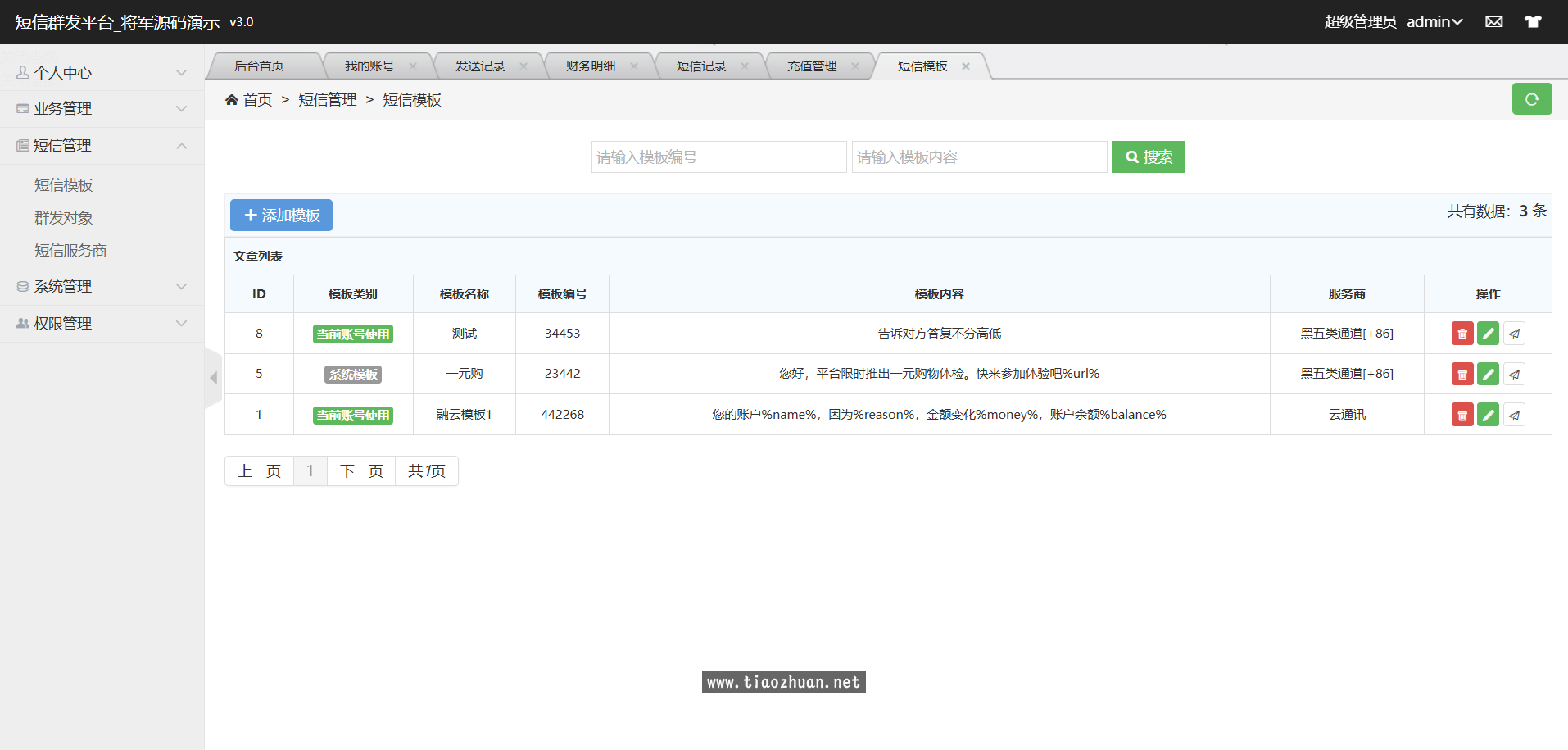This screenshot has height=750, width=1568.
Task: Click the home icon in the breadcrumb
Action: (232, 98)
